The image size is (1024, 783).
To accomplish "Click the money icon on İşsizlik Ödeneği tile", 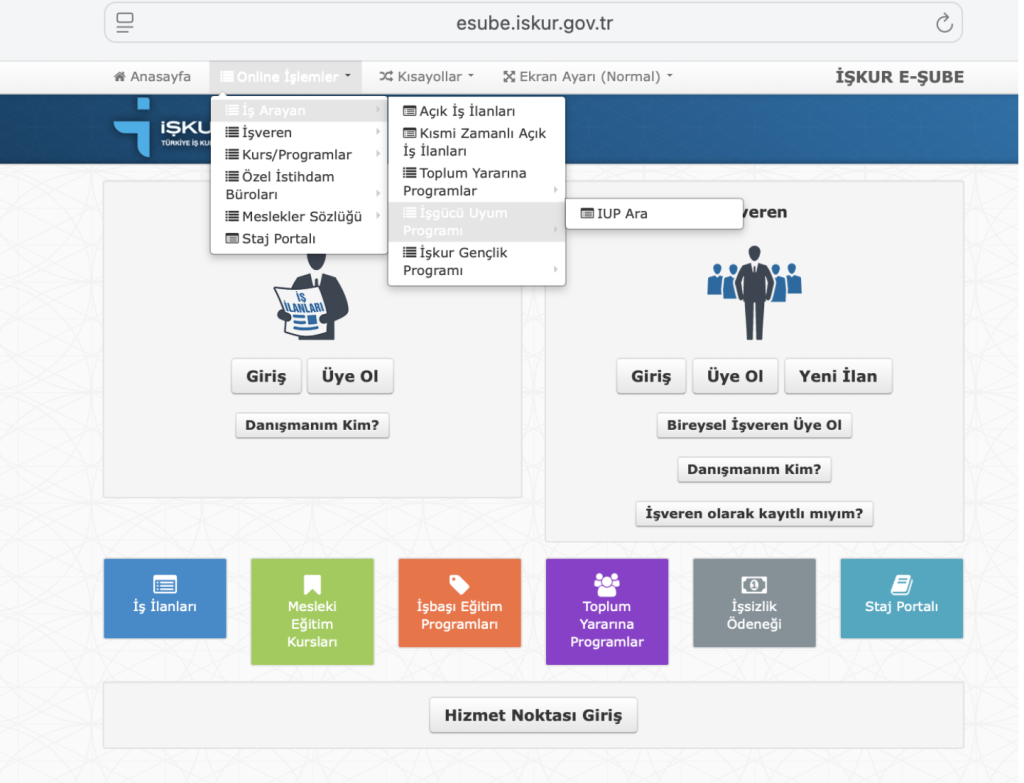I will coord(754,584).
